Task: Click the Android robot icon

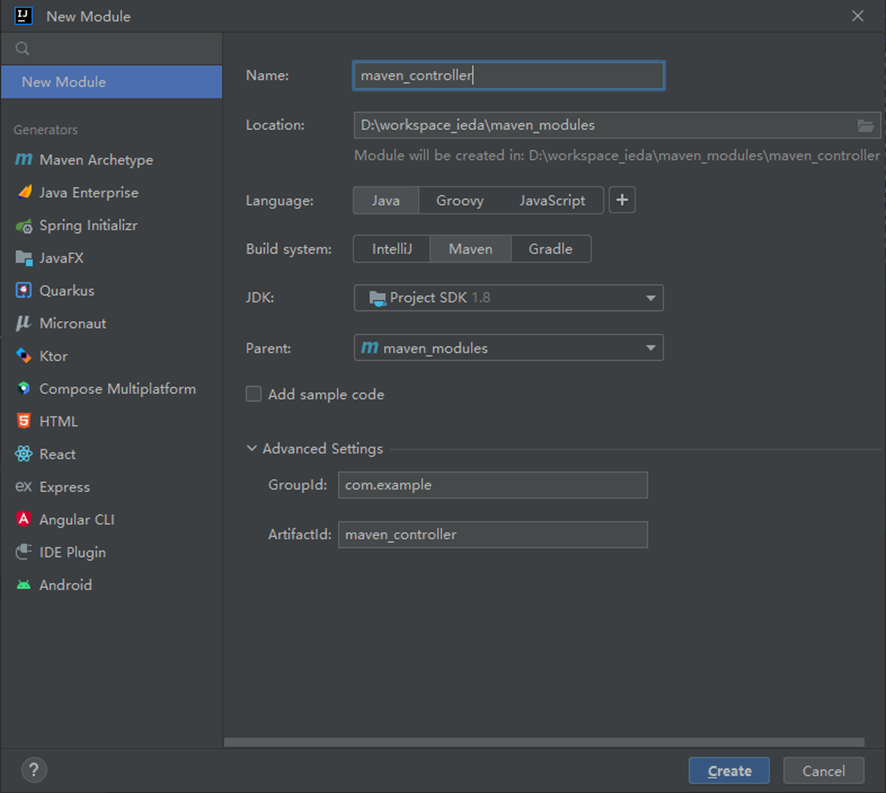Action: point(23,585)
